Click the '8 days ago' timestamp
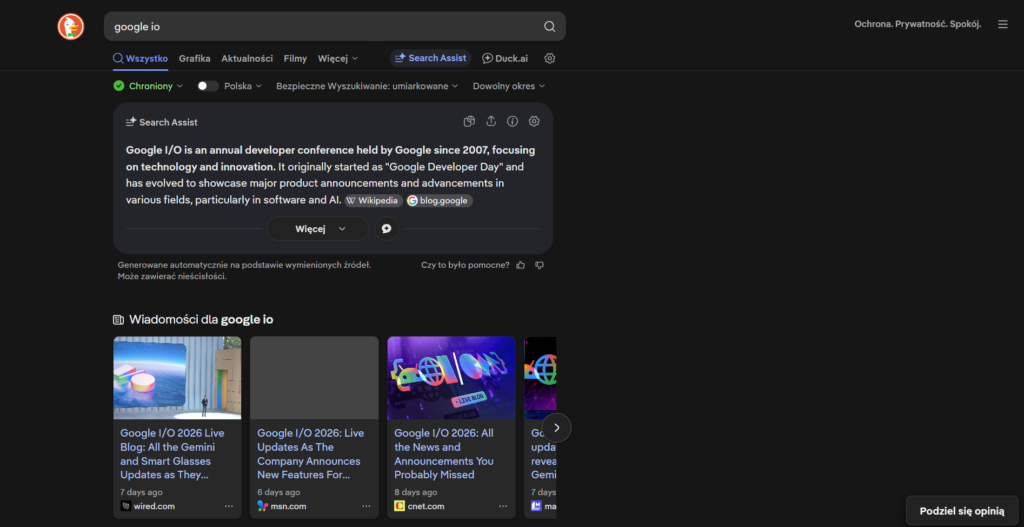Image resolution: width=1024 pixels, height=527 pixels. (416, 492)
